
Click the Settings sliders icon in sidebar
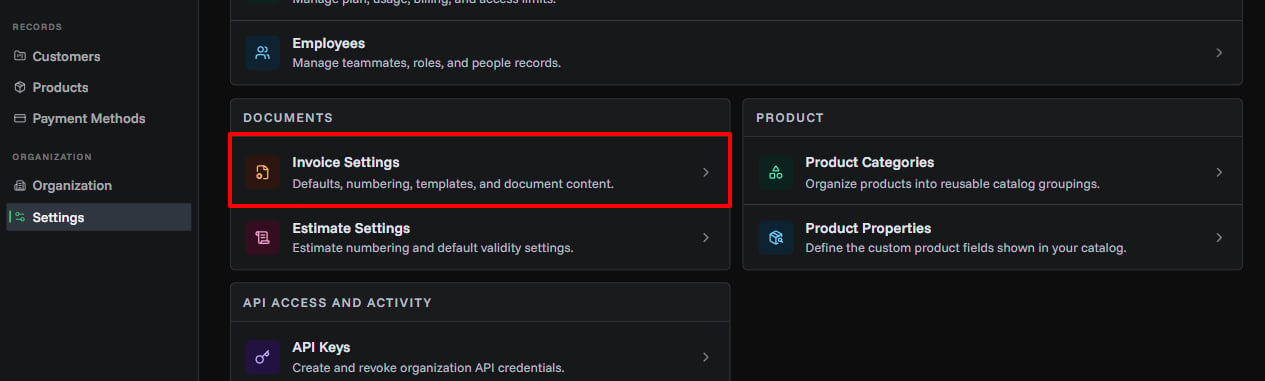pyautogui.click(x=20, y=217)
